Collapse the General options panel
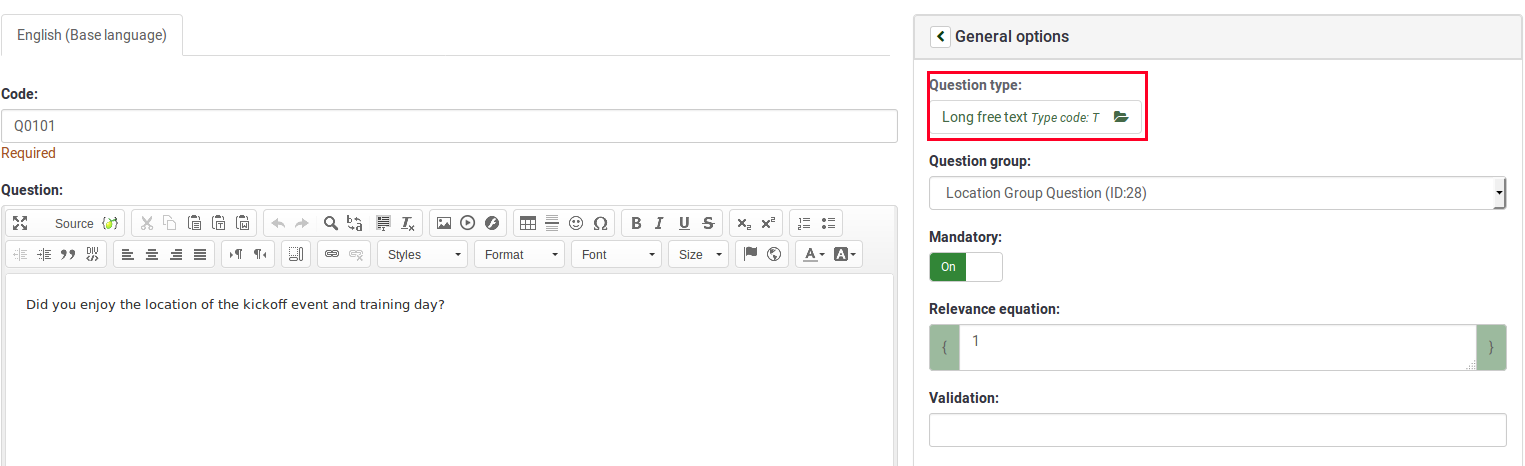Screen dimensions: 1525x466 pos(940,36)
